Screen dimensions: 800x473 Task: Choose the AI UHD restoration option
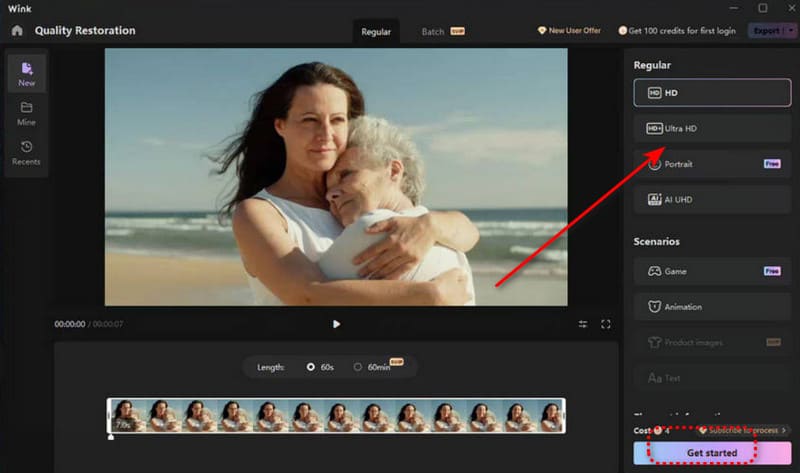712,200
